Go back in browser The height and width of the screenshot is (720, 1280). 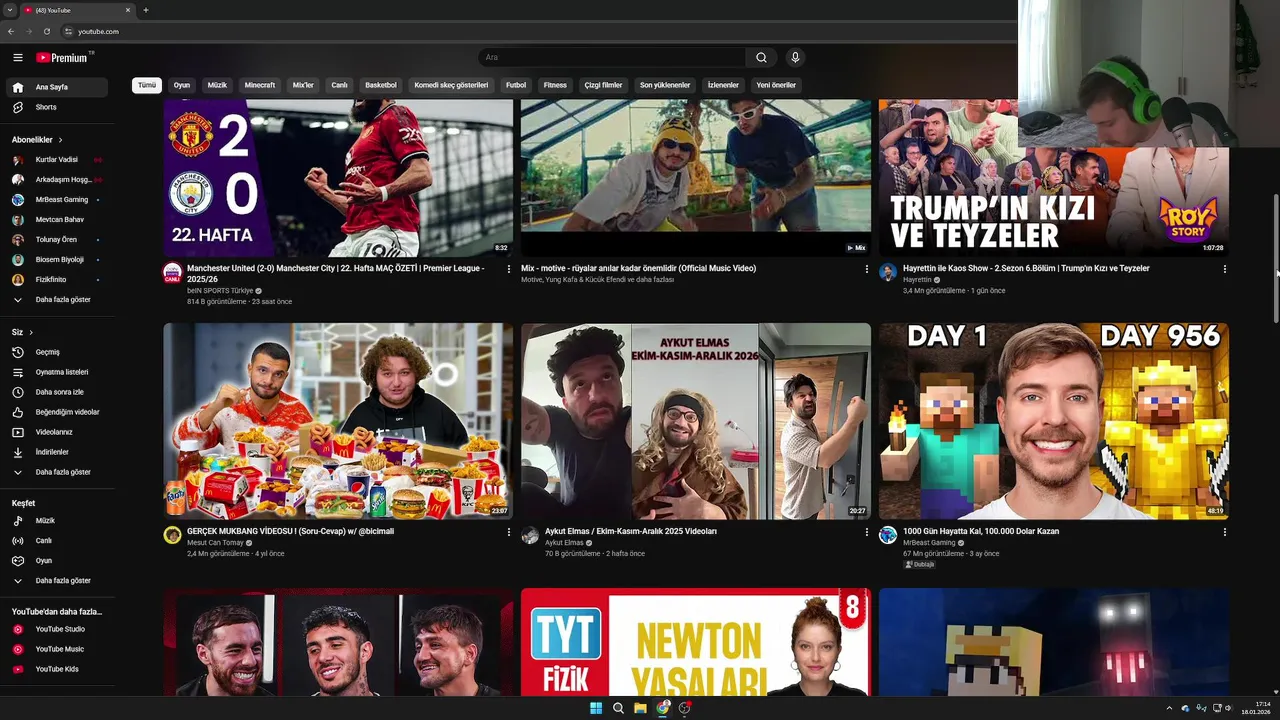pos(11,31)
